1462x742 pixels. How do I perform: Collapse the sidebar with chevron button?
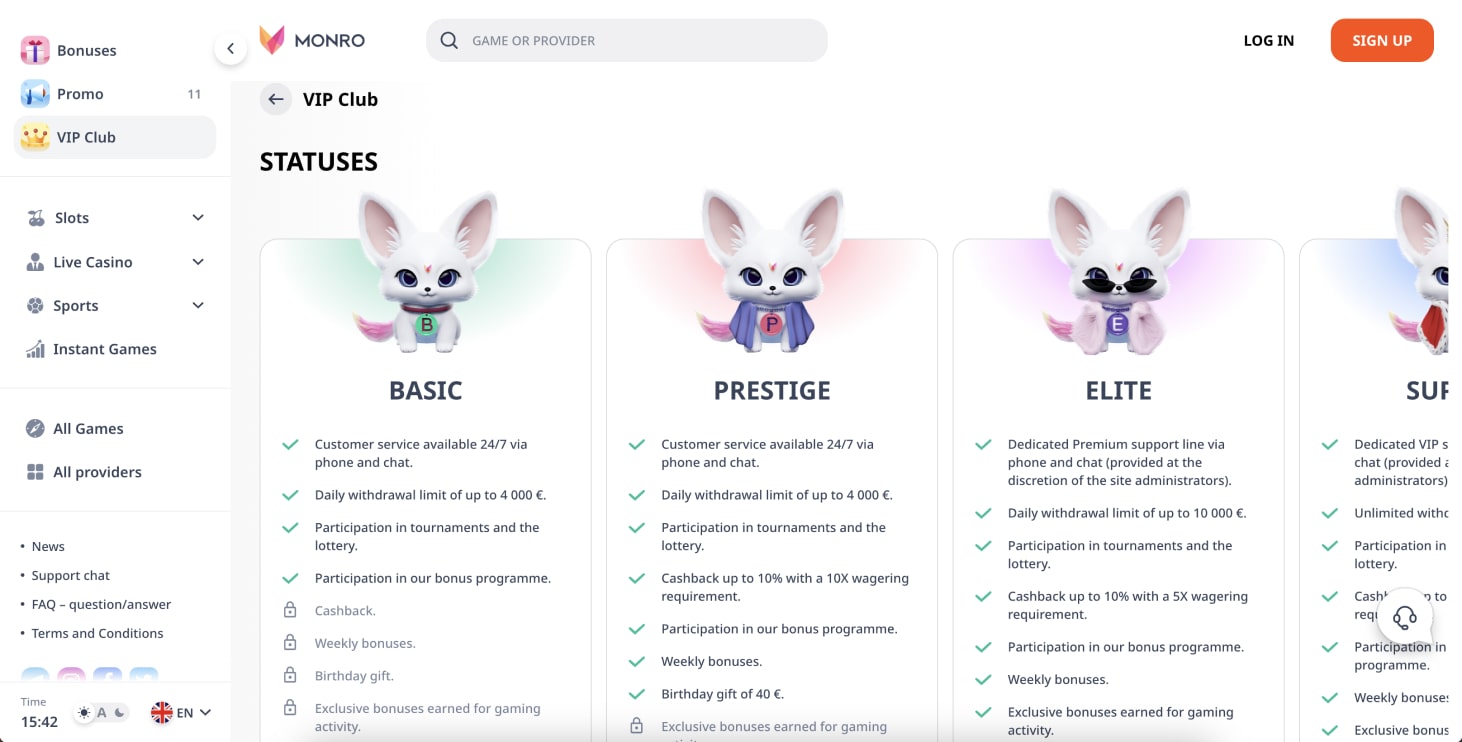click(x=230, y=48)
